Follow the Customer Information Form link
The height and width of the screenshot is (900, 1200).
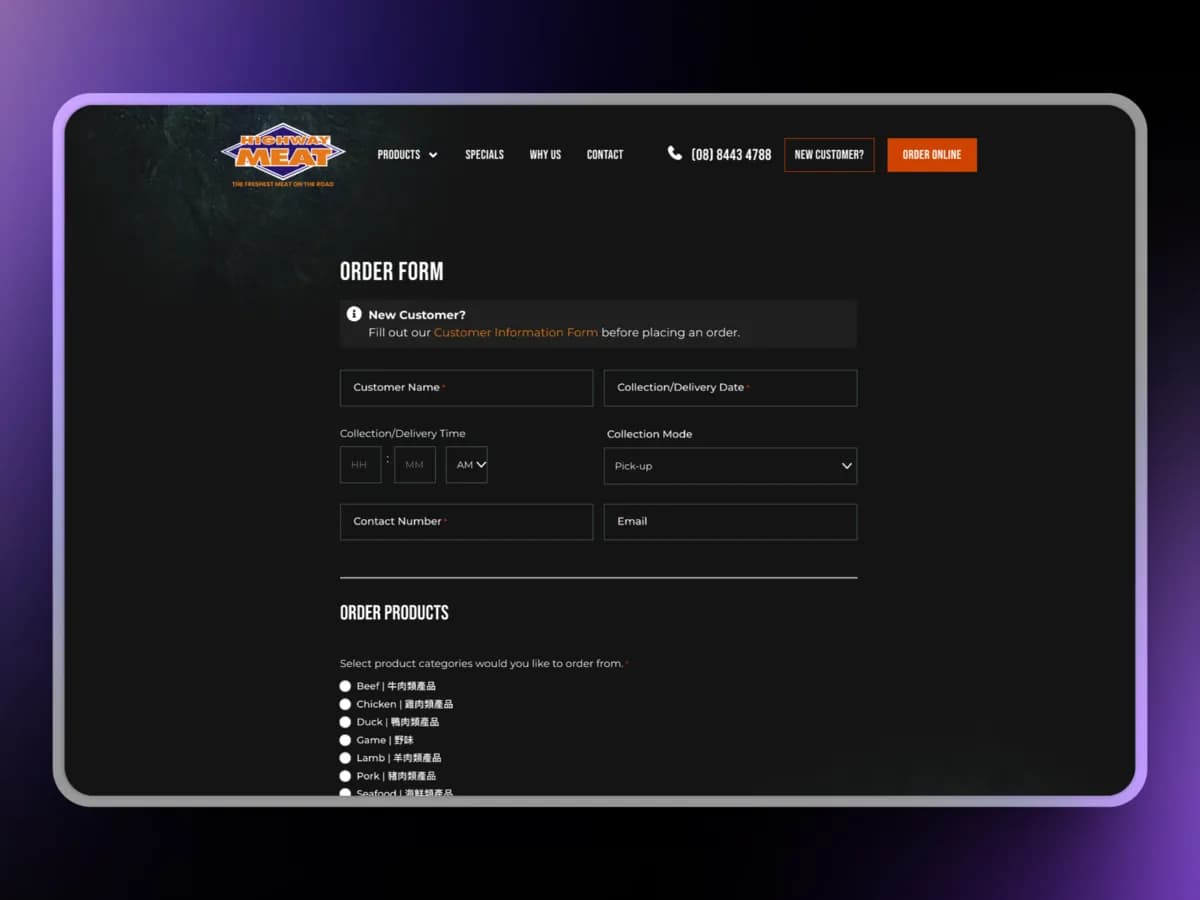click(x=515, y=333)
